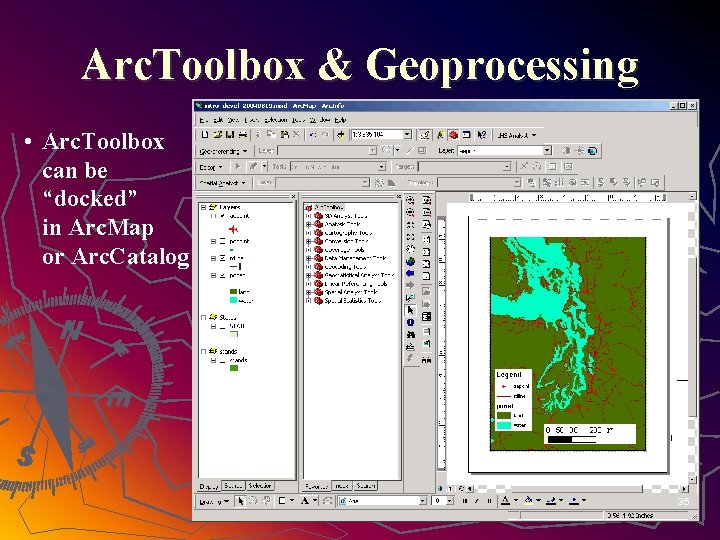
Task: Close the table of contents panel
Action: [x=293, y=197]
